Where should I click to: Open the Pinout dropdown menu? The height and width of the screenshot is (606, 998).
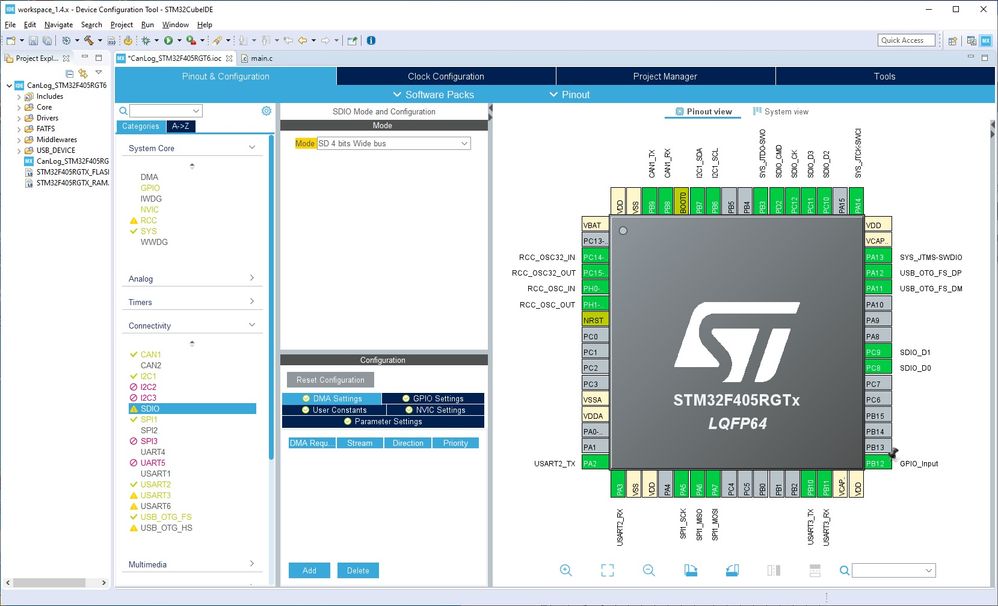tap(569, 94)
